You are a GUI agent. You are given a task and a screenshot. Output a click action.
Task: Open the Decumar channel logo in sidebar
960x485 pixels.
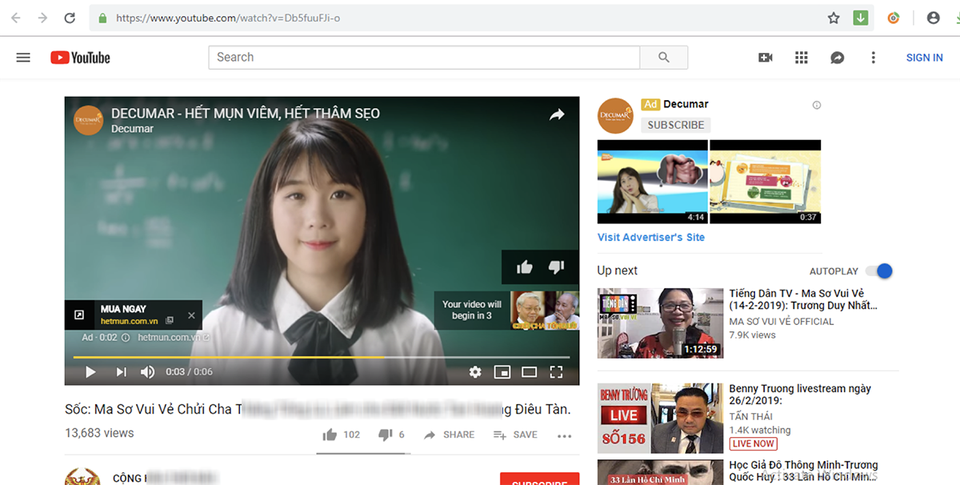(615, 116)
